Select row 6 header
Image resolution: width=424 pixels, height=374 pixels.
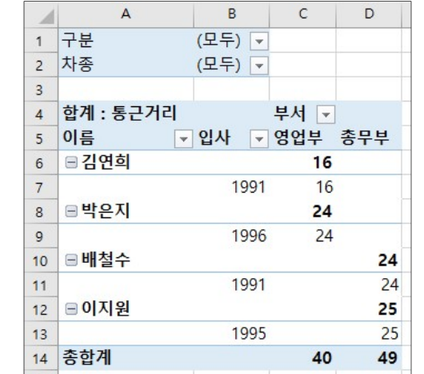click(41, 163)
